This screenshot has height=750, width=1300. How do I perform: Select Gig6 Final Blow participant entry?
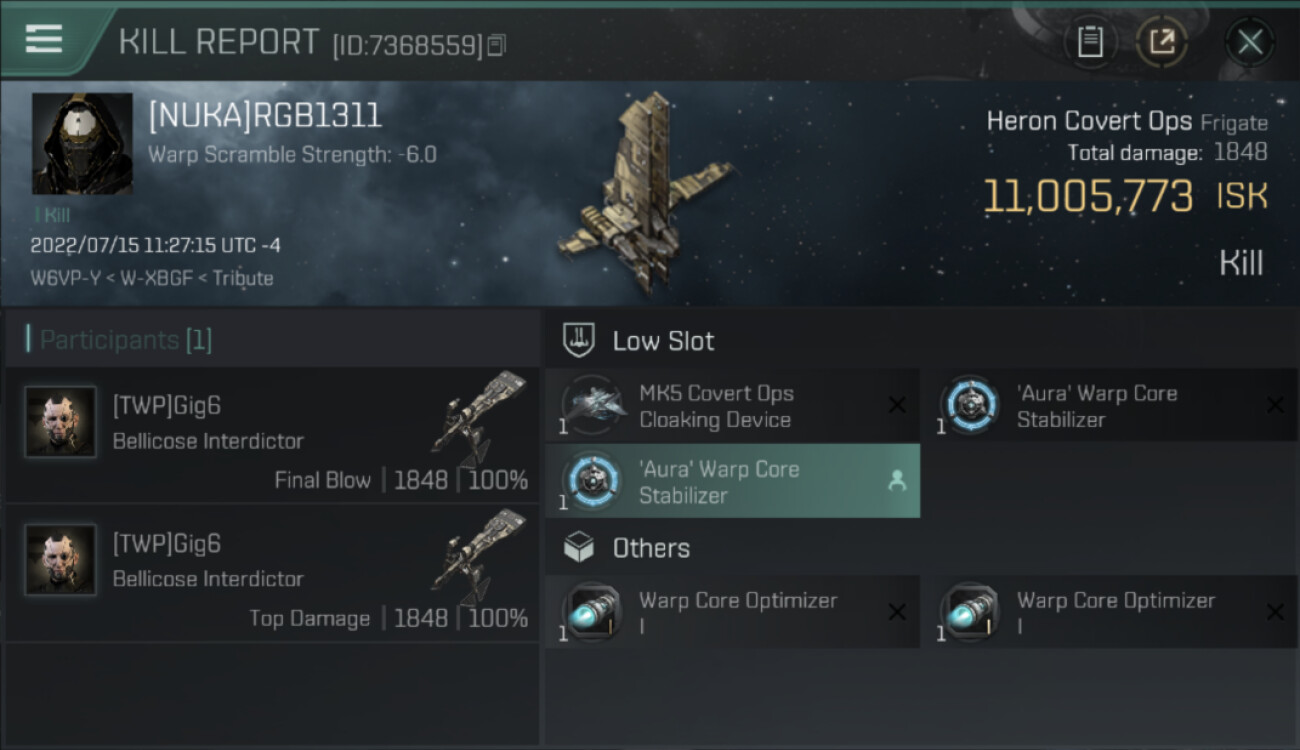(x=272, y=435)
